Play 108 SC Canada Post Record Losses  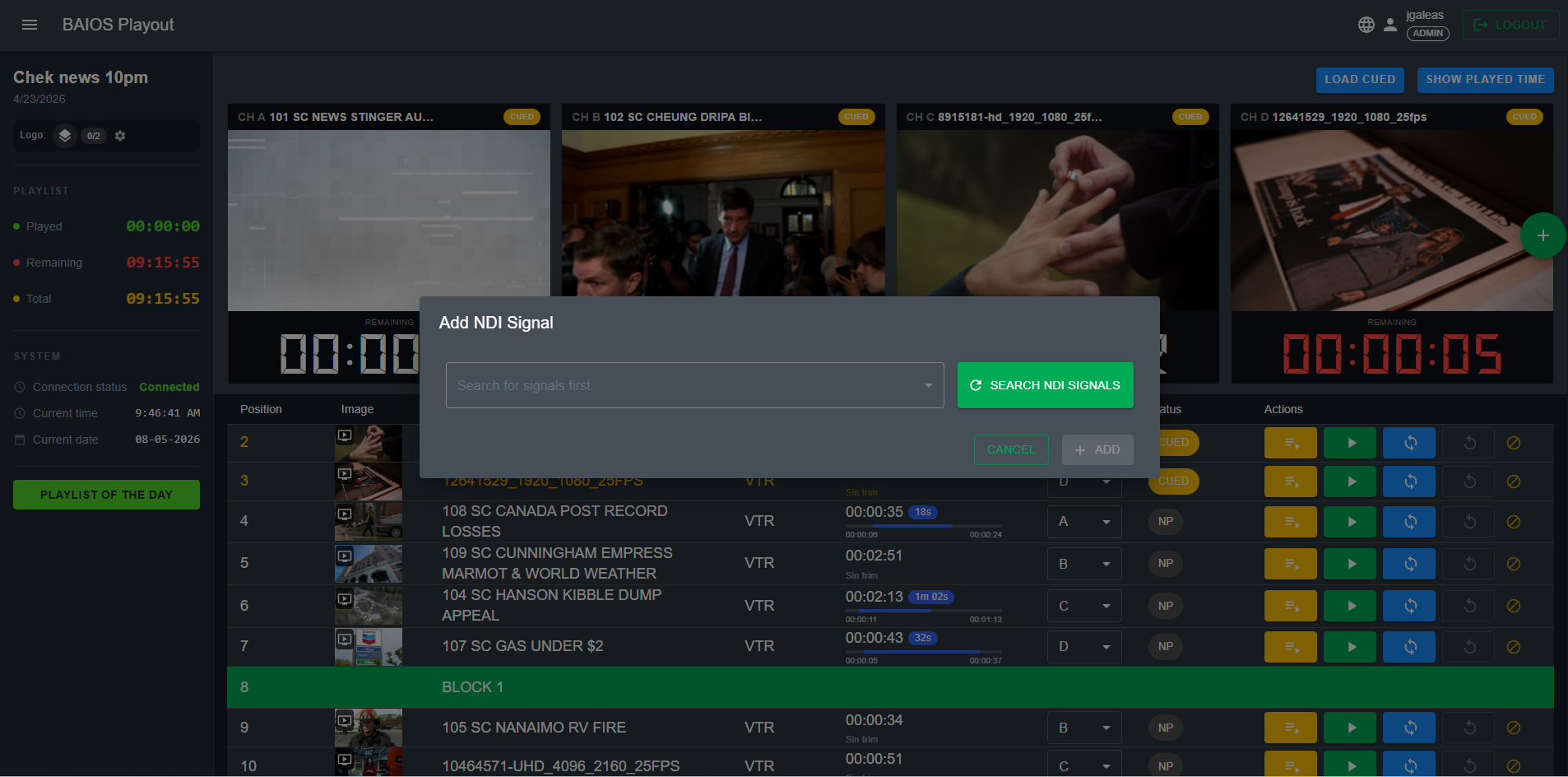tap(1350, 522)
